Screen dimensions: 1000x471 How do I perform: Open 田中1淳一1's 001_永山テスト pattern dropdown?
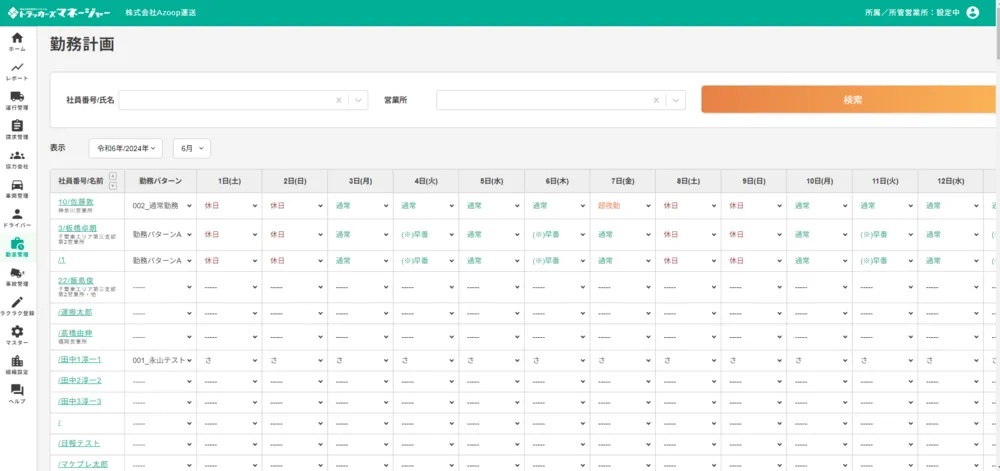click(x=161, y=360)
